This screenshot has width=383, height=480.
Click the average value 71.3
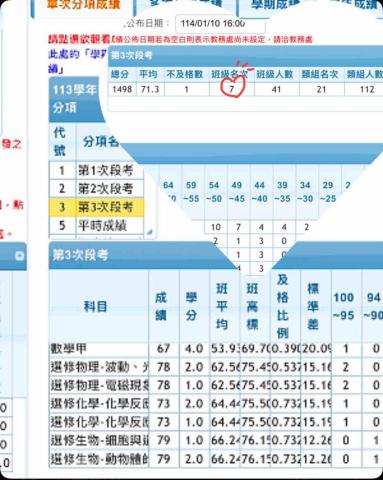point(150,89)
